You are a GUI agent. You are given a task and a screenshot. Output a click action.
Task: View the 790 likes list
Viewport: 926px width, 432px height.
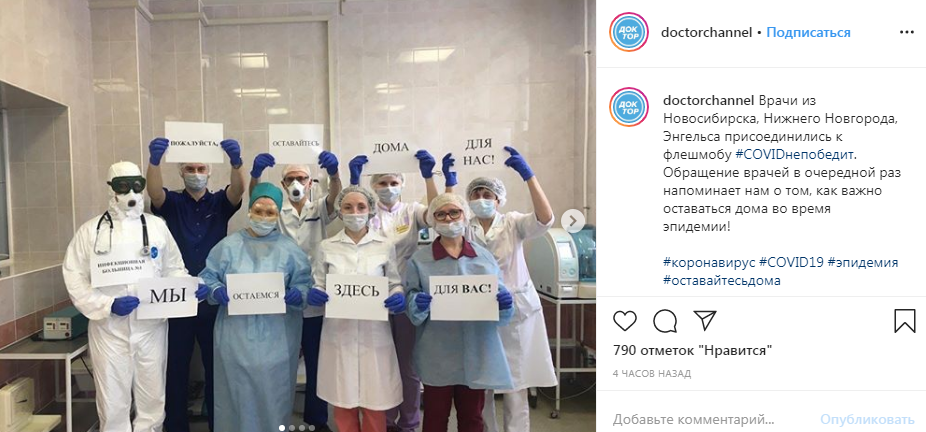pyautogui.click(x=693, y=351)
